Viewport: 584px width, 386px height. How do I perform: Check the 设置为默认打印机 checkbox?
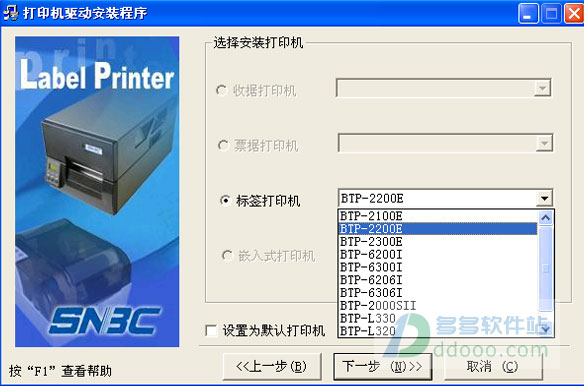point(211,330)
